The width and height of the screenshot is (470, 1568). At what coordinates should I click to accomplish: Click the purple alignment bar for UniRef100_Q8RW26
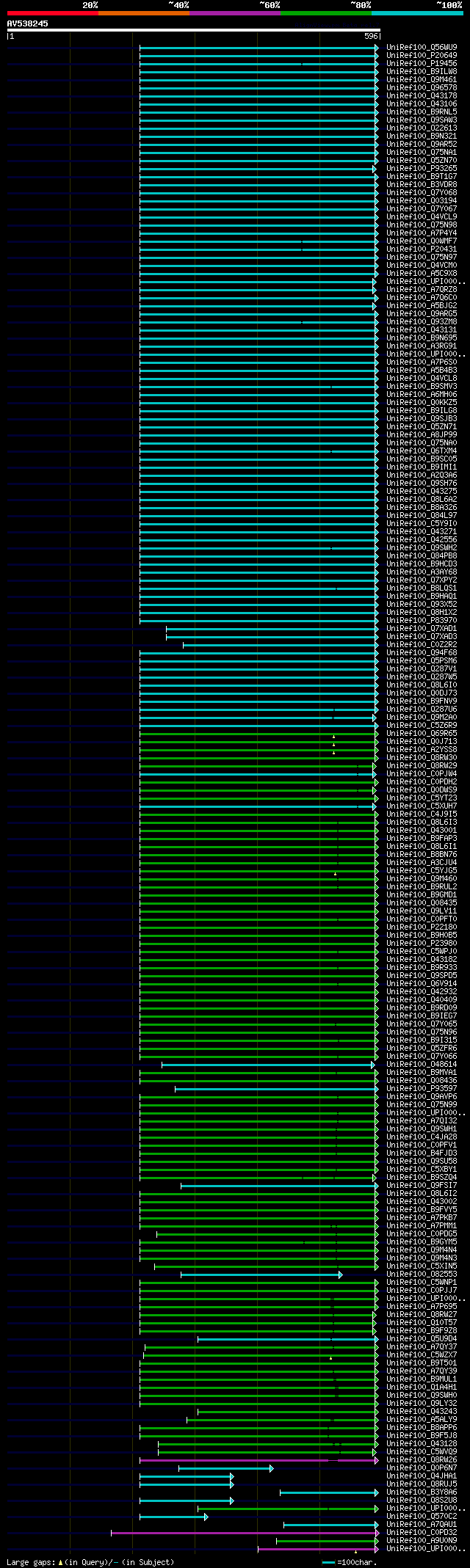[x=259, y=1460]
